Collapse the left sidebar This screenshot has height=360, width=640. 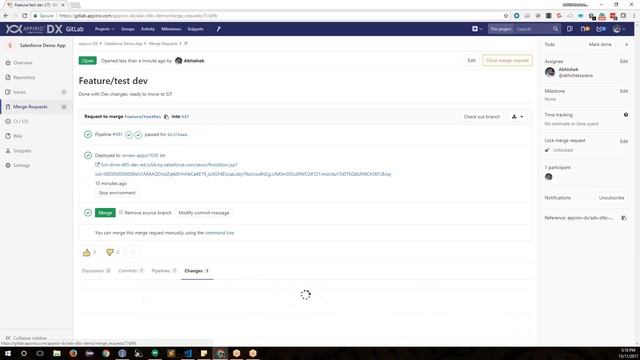pos(26,338)
